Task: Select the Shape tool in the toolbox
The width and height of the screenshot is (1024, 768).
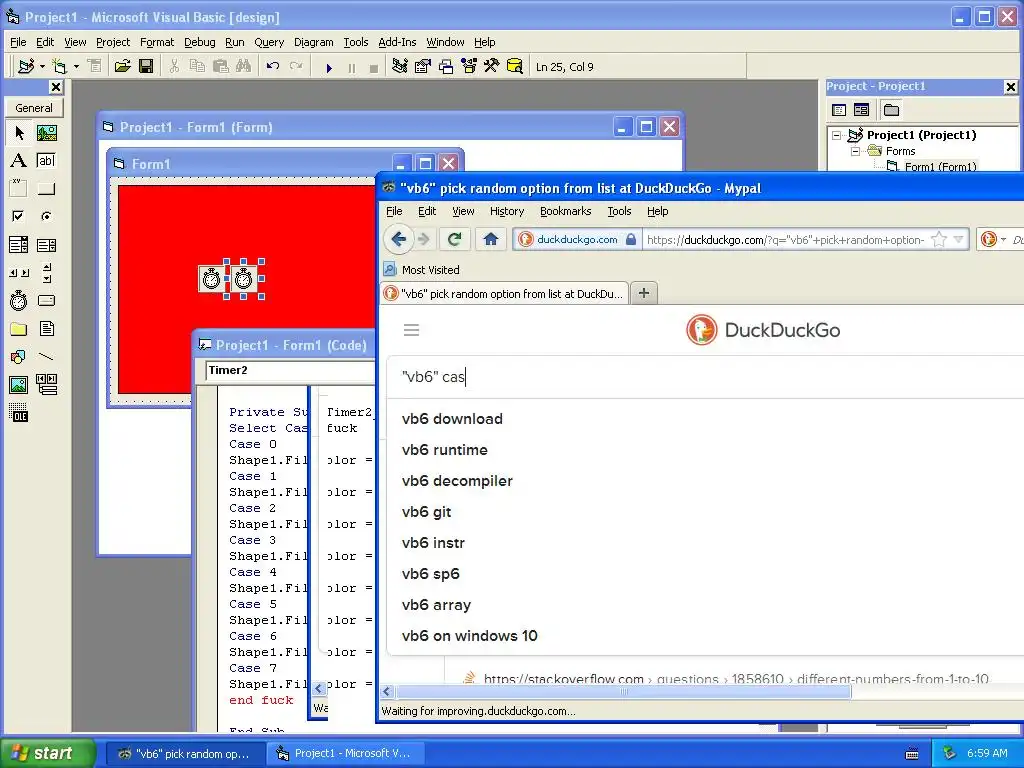Action: point(19,357)
